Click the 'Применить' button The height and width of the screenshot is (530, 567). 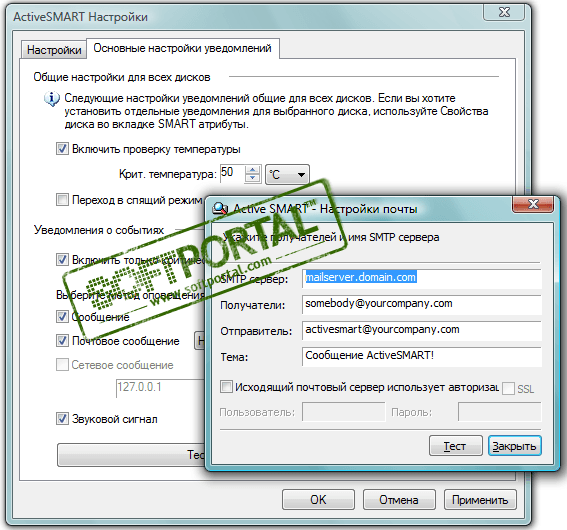click(x=480, y=500)
